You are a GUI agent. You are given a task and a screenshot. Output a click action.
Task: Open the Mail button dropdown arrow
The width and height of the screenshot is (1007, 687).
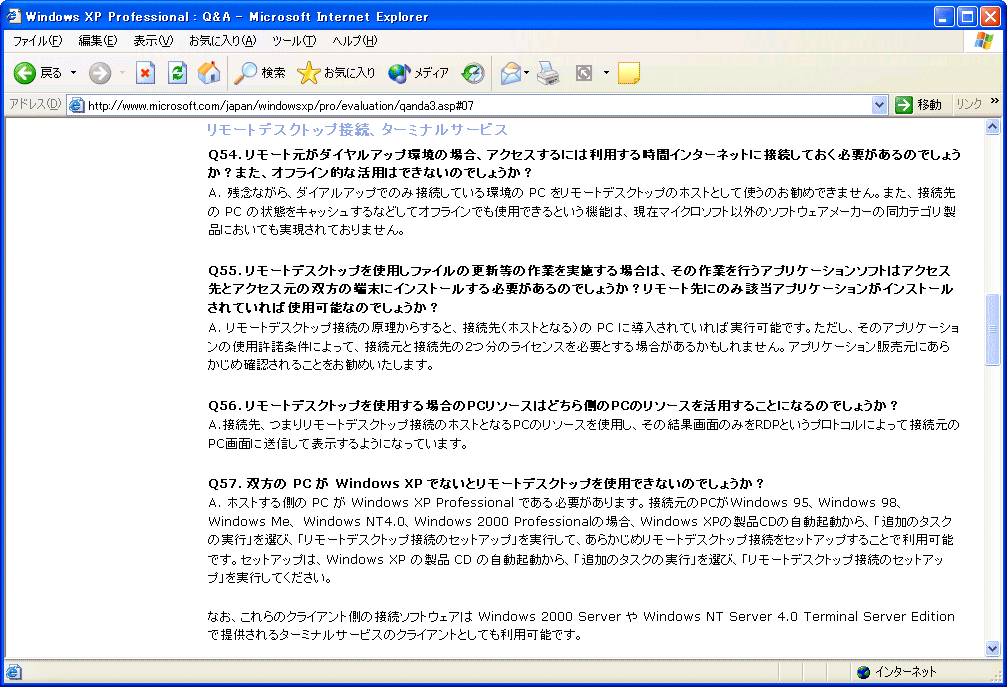point(527,73)
